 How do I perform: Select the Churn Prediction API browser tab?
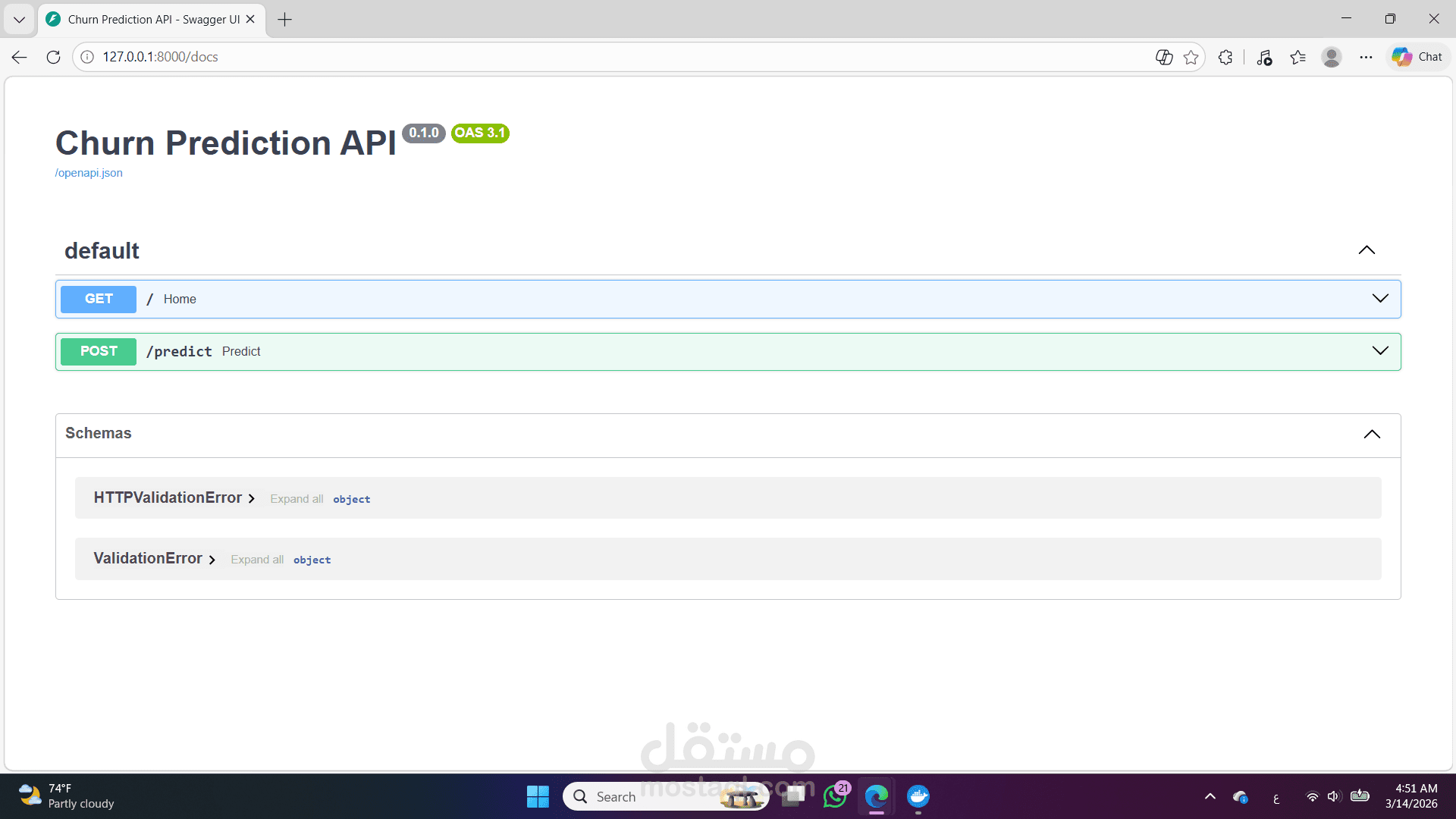click(152, 20)
